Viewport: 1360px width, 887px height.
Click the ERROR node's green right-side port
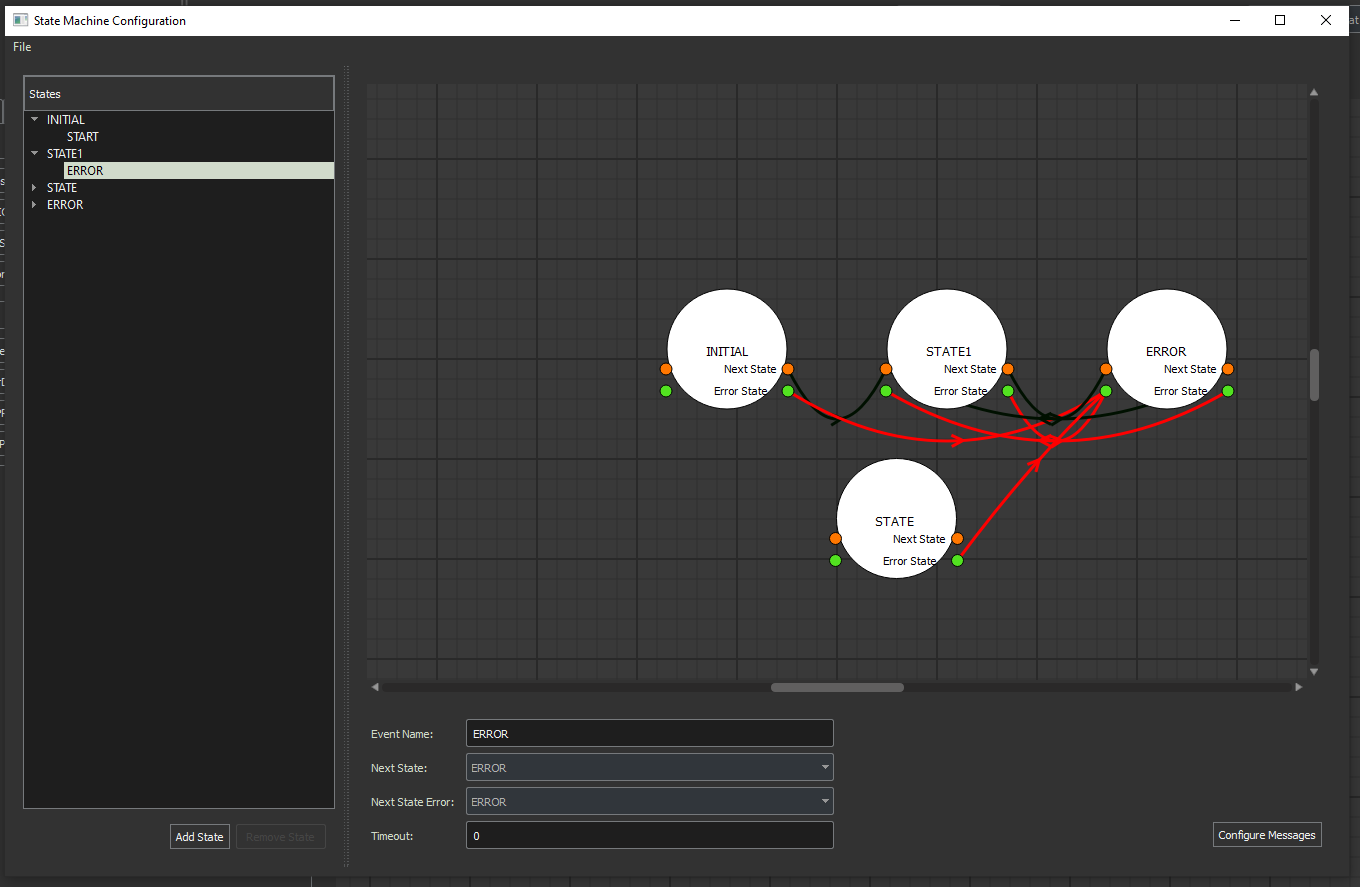pos(1228,391)
